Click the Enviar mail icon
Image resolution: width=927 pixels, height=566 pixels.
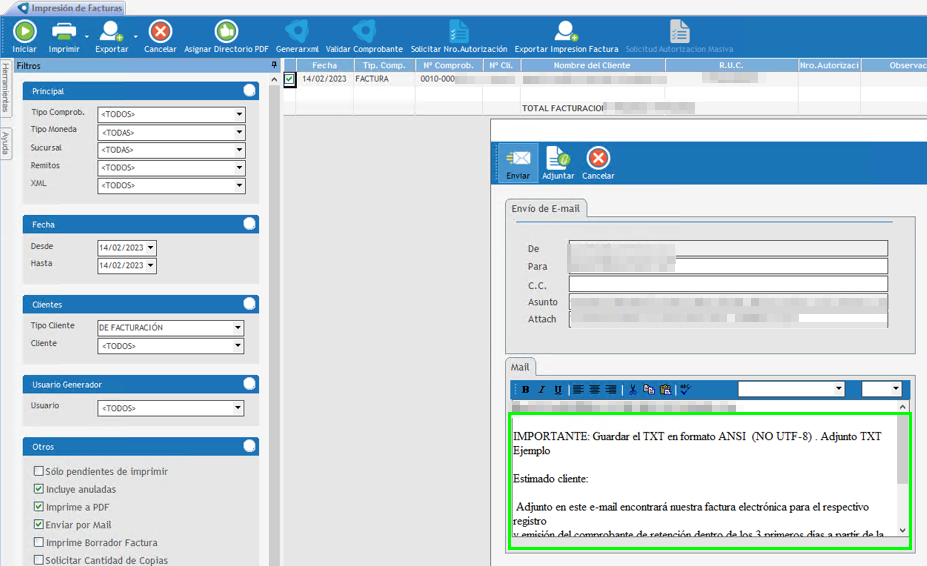point(518,159)
